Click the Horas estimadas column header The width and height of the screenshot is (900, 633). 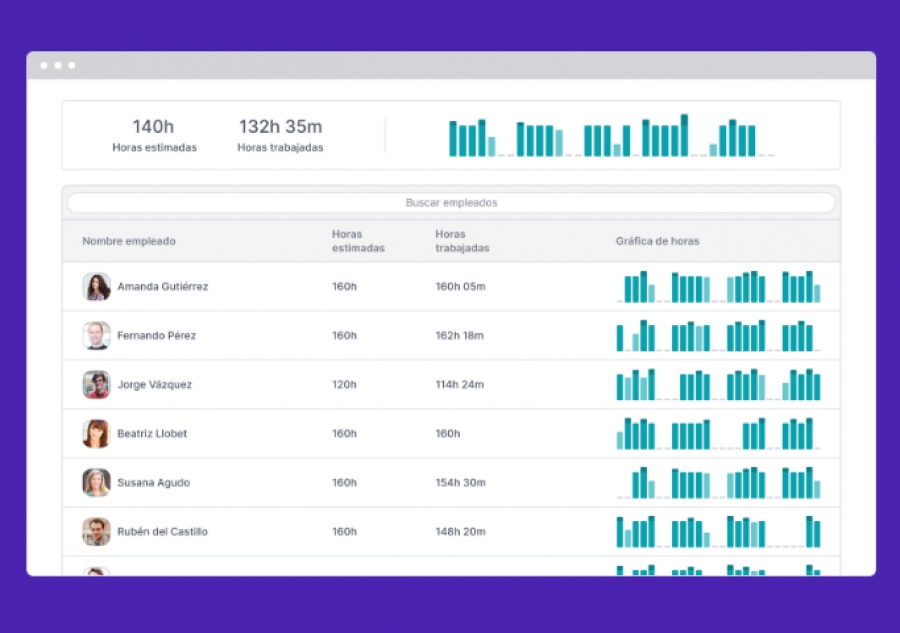click(x=358, y=241)
